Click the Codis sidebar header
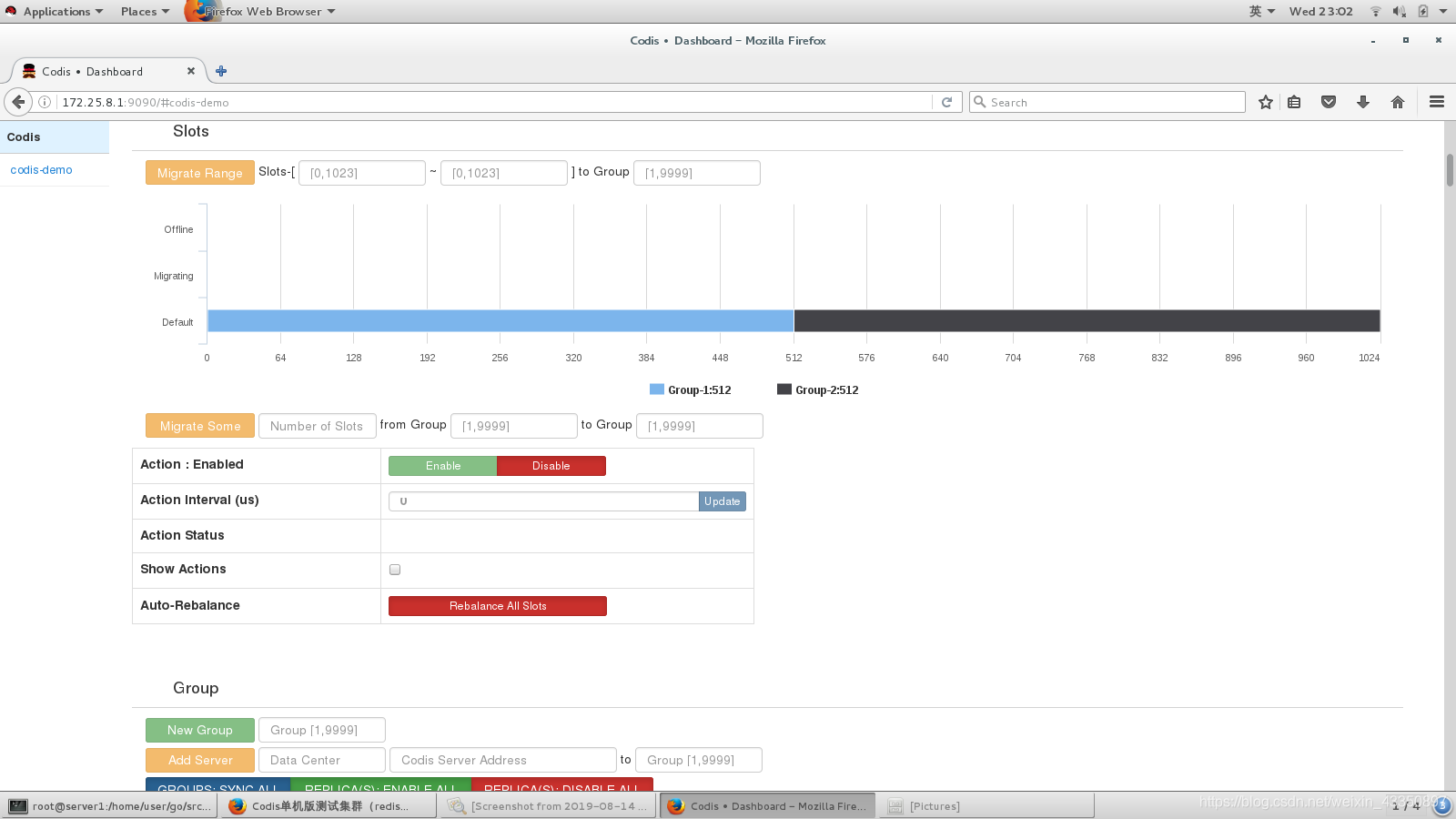 [x=55, y=136]
